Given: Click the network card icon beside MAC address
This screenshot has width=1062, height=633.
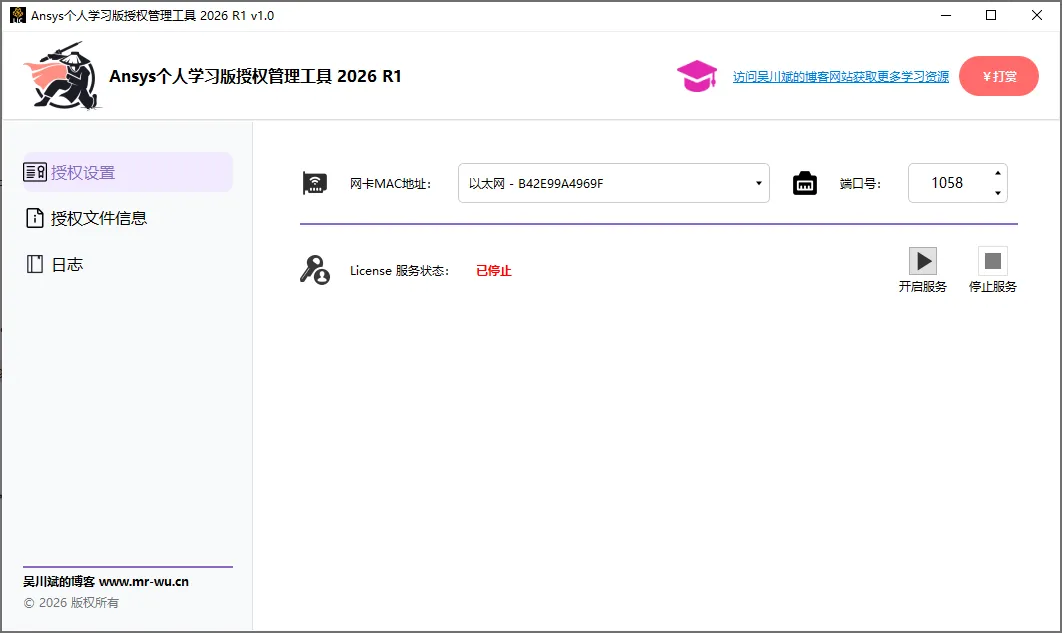Looking at the screenshot, I should 315,183.
